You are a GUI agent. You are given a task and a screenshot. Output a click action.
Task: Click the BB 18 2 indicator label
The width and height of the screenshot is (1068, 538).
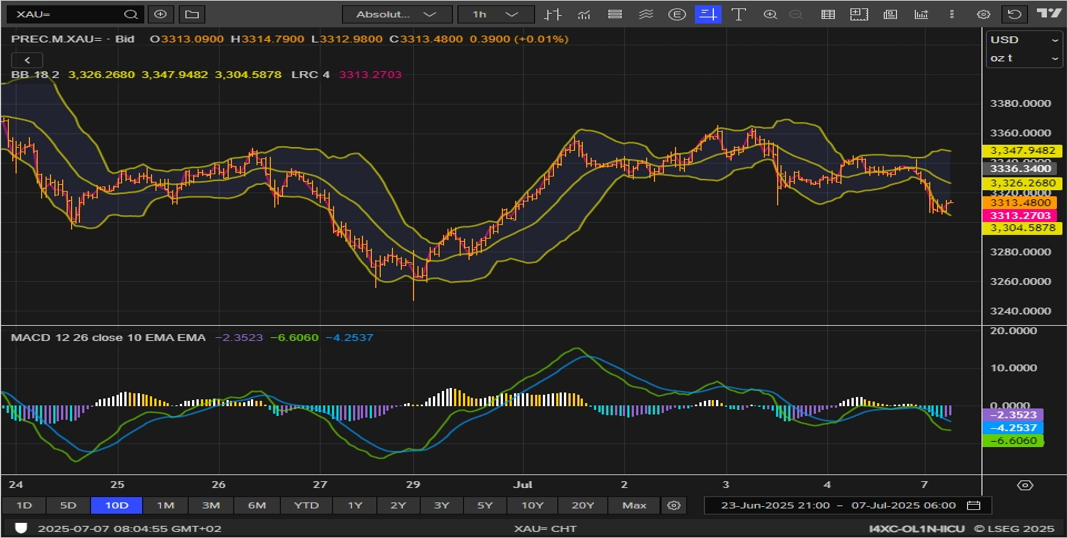click(35, 74)
